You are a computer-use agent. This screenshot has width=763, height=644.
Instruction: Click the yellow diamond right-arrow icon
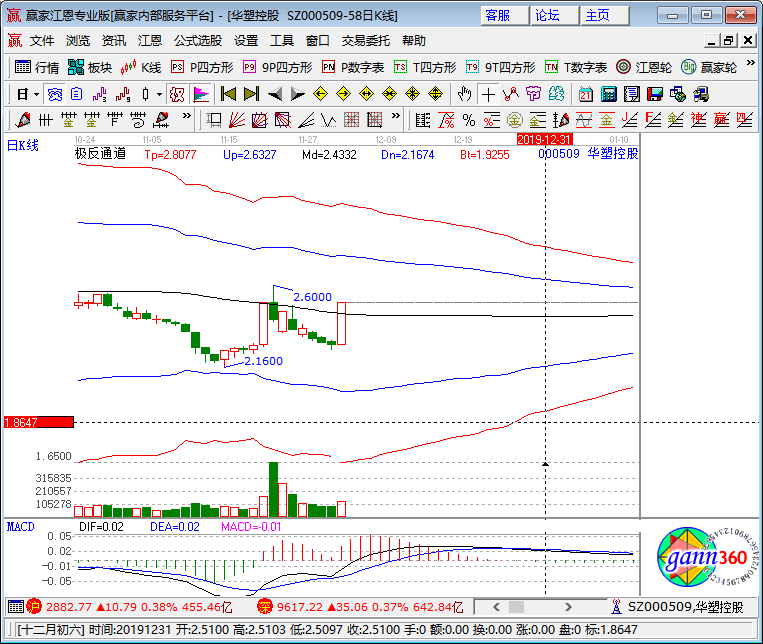pos(344,94)
